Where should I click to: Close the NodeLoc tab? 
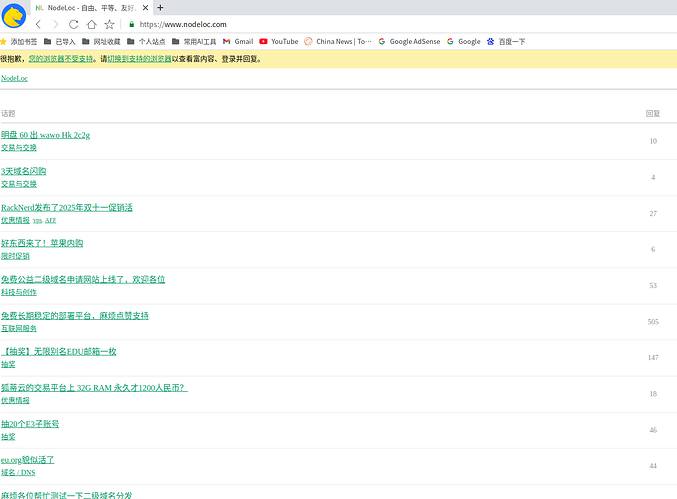[x=146, y=7]
